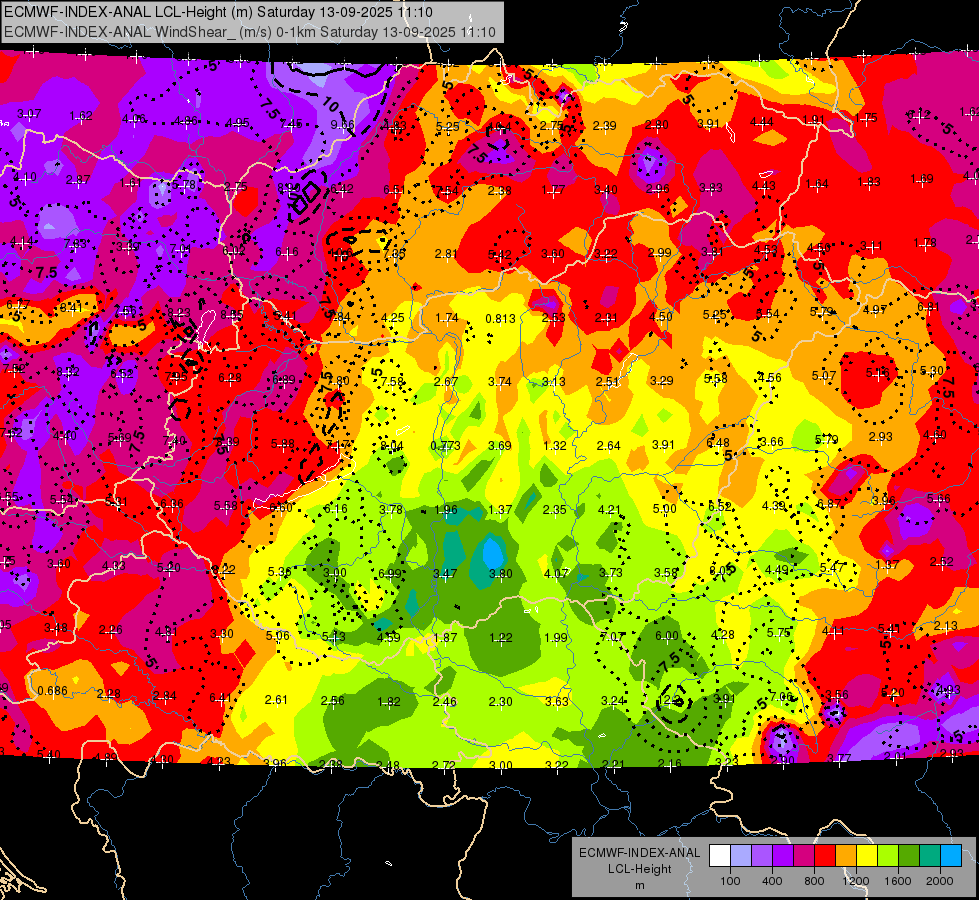This screenshot has height=900, width=979.
Task: Click the wind shear value 2.46
Action: [445, 701]
